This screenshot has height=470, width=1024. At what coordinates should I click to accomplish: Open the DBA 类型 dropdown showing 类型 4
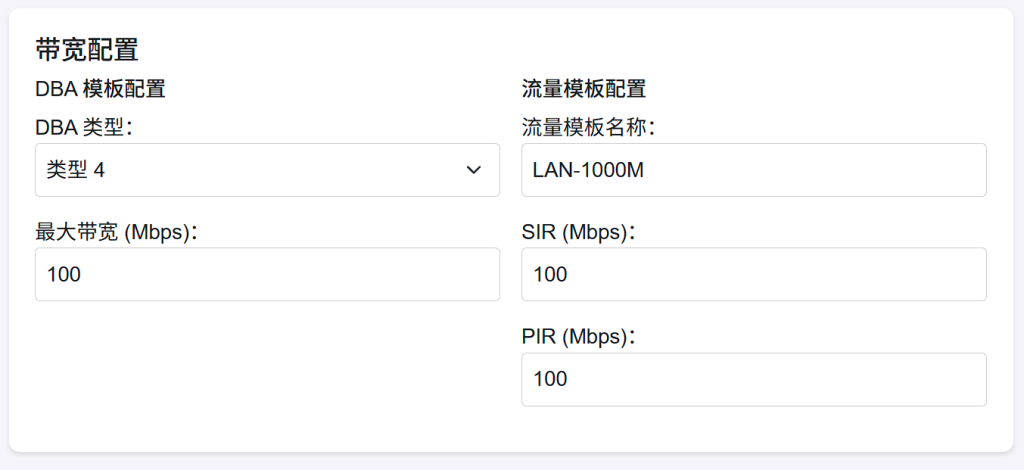point(267,170)
